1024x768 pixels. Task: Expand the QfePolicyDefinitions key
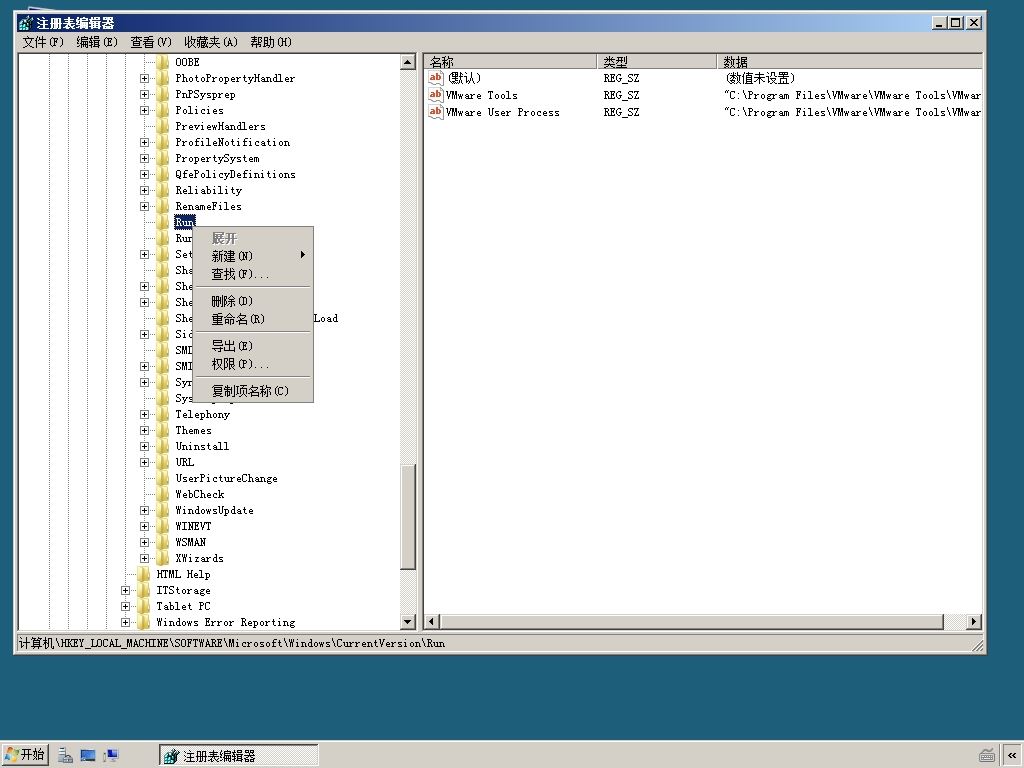click(144, 174)
